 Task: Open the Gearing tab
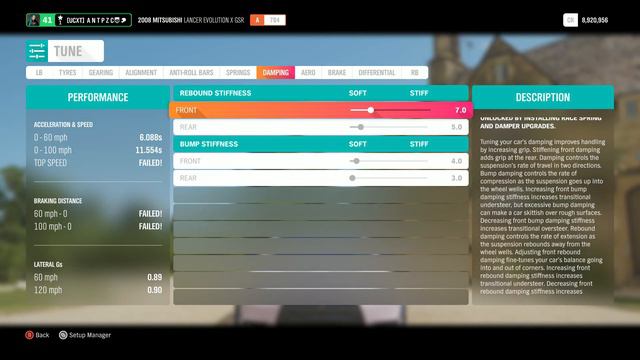(x=101, y=73)
